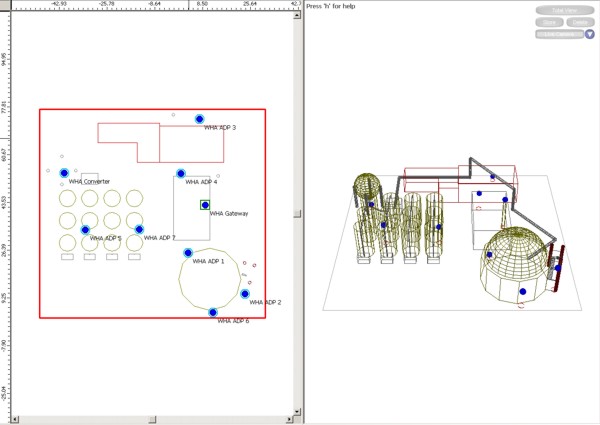
Task: Select the WHA ADP 6 device node
Action: click(212, 313)
